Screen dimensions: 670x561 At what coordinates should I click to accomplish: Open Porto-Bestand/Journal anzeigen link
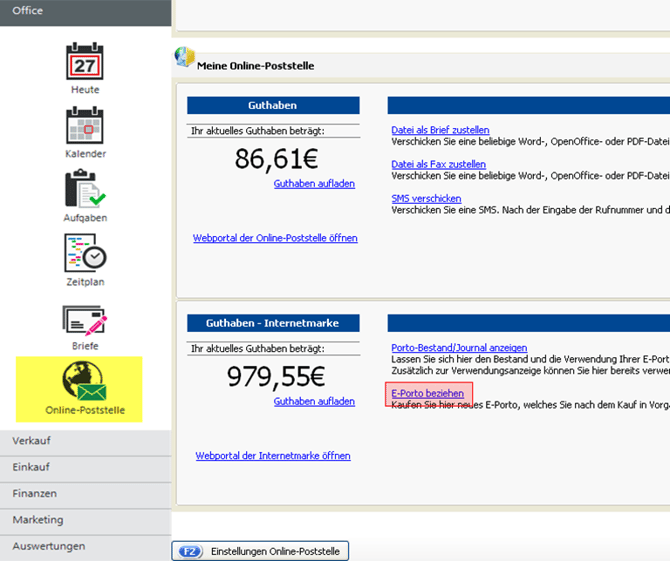pos(458,348)
